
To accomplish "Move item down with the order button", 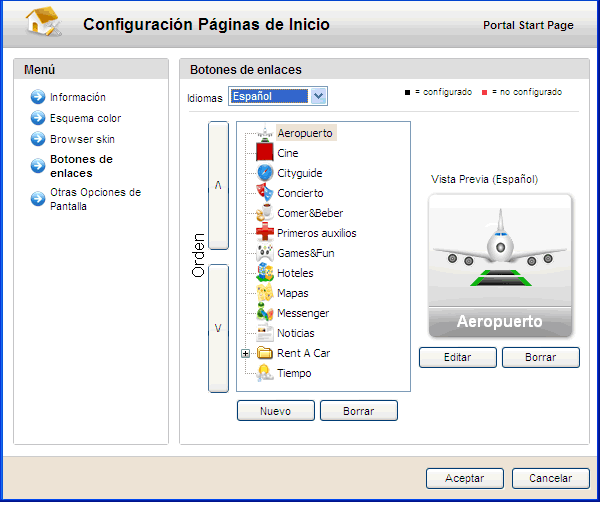I will coord(218,328).
